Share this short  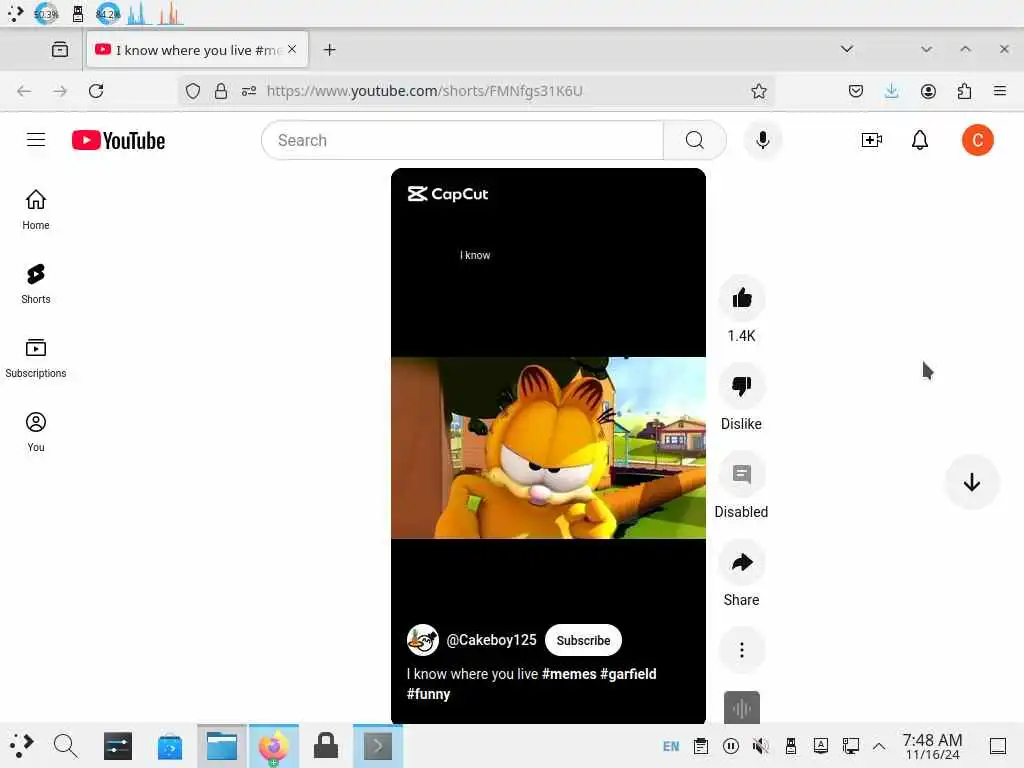[742, 562]
